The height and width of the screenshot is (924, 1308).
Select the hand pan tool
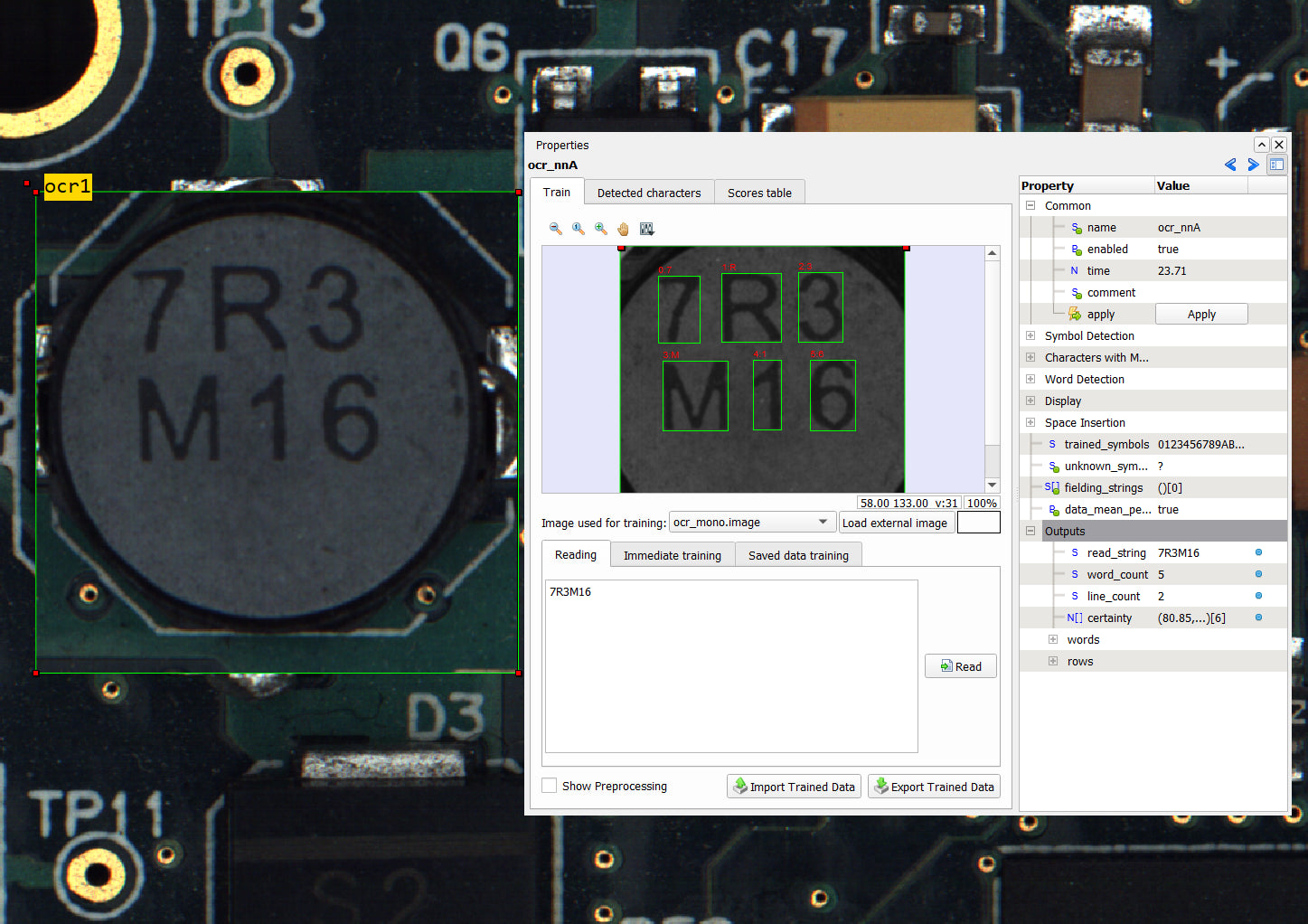click(624, 229)
